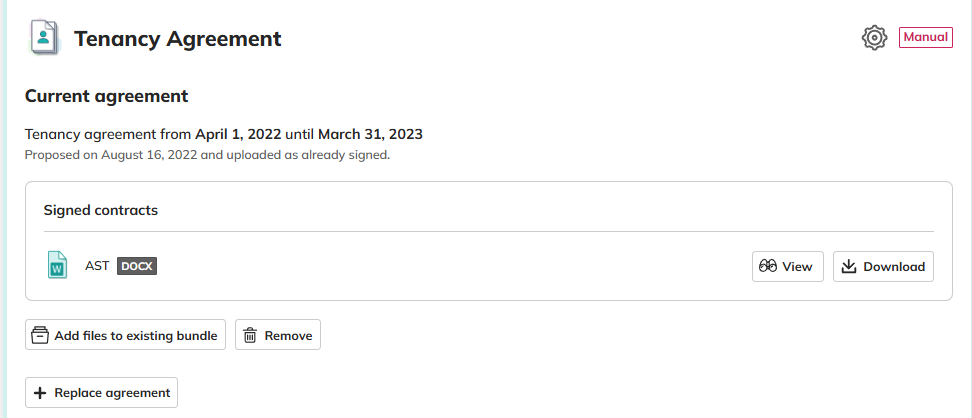Remove the current agreement

pos(278,336)
